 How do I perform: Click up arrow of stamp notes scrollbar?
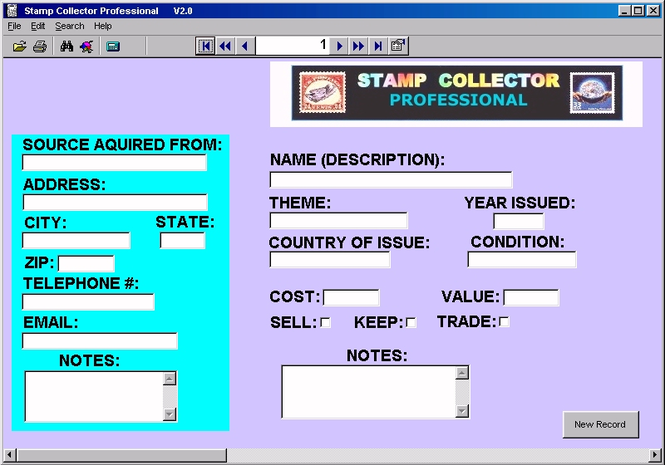pos(462,373)
